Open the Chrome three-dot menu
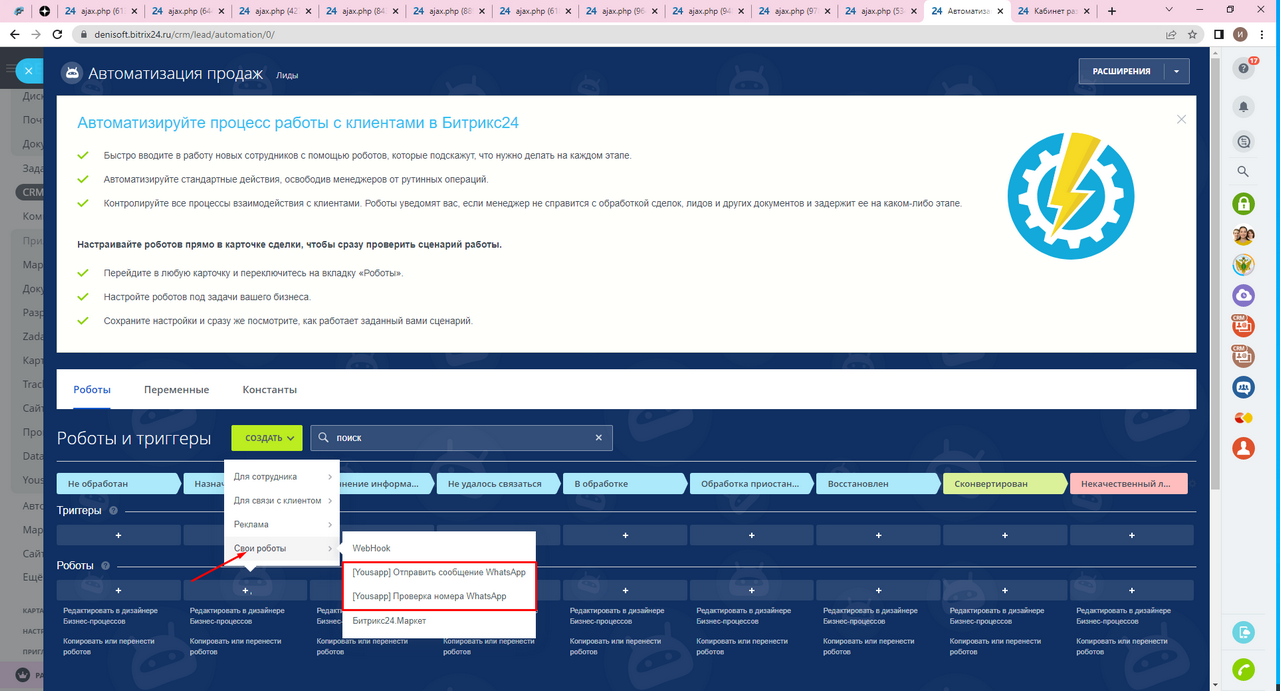Screen dimensions: 1280x691 click(x=1263, y=34)
